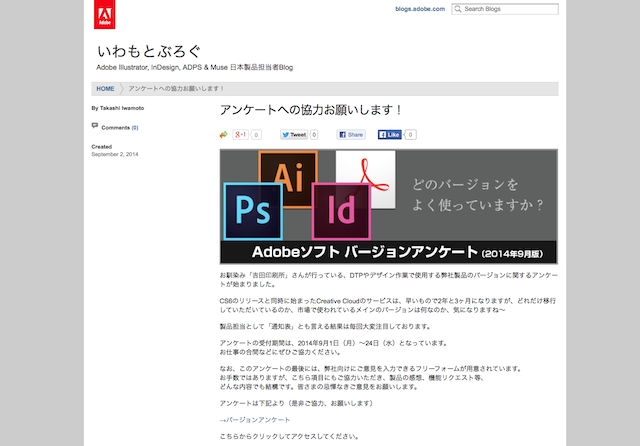This screenshot has height=446, width=640.
Task: Click the アンケートへの協力お願いします breadcrumb item
Action: click(176, 89)
